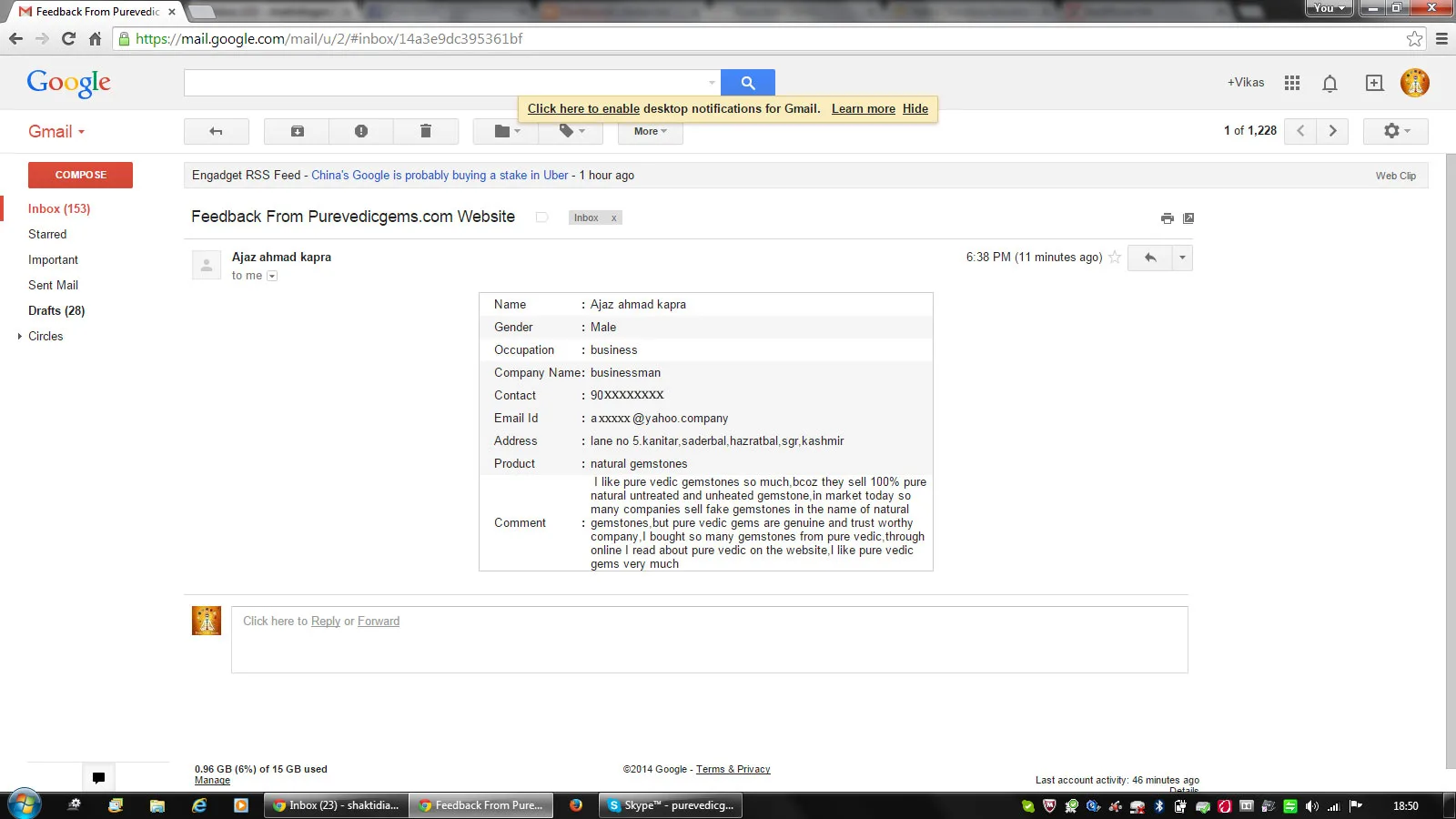
Task: Open the Important folder
Action: 53,259
